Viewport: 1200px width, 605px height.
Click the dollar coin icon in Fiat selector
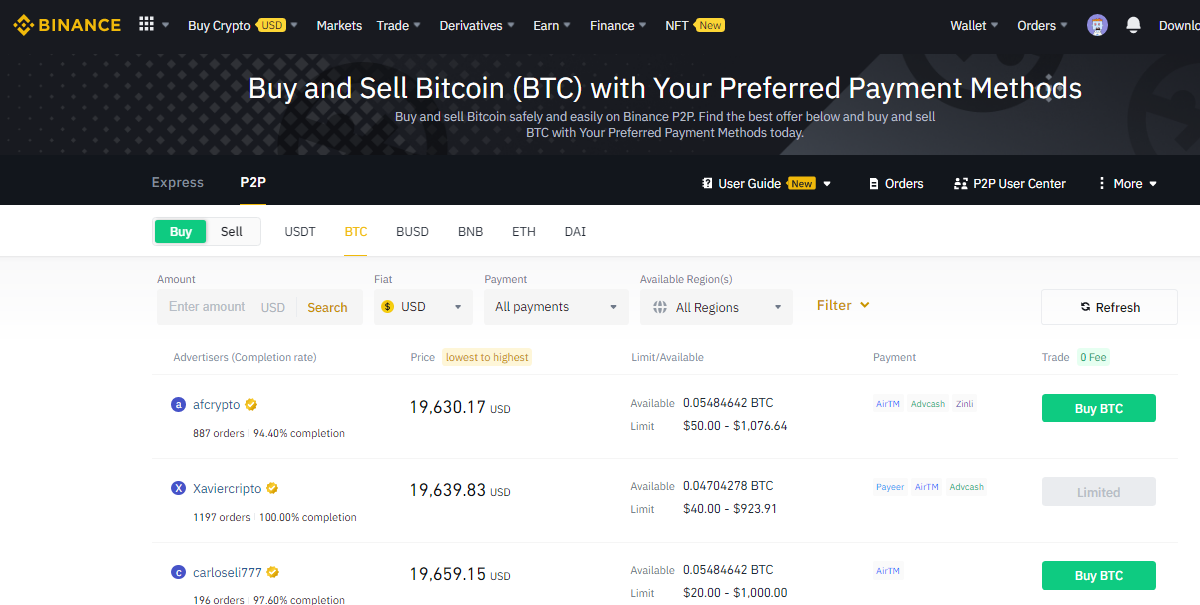point(388,307)
